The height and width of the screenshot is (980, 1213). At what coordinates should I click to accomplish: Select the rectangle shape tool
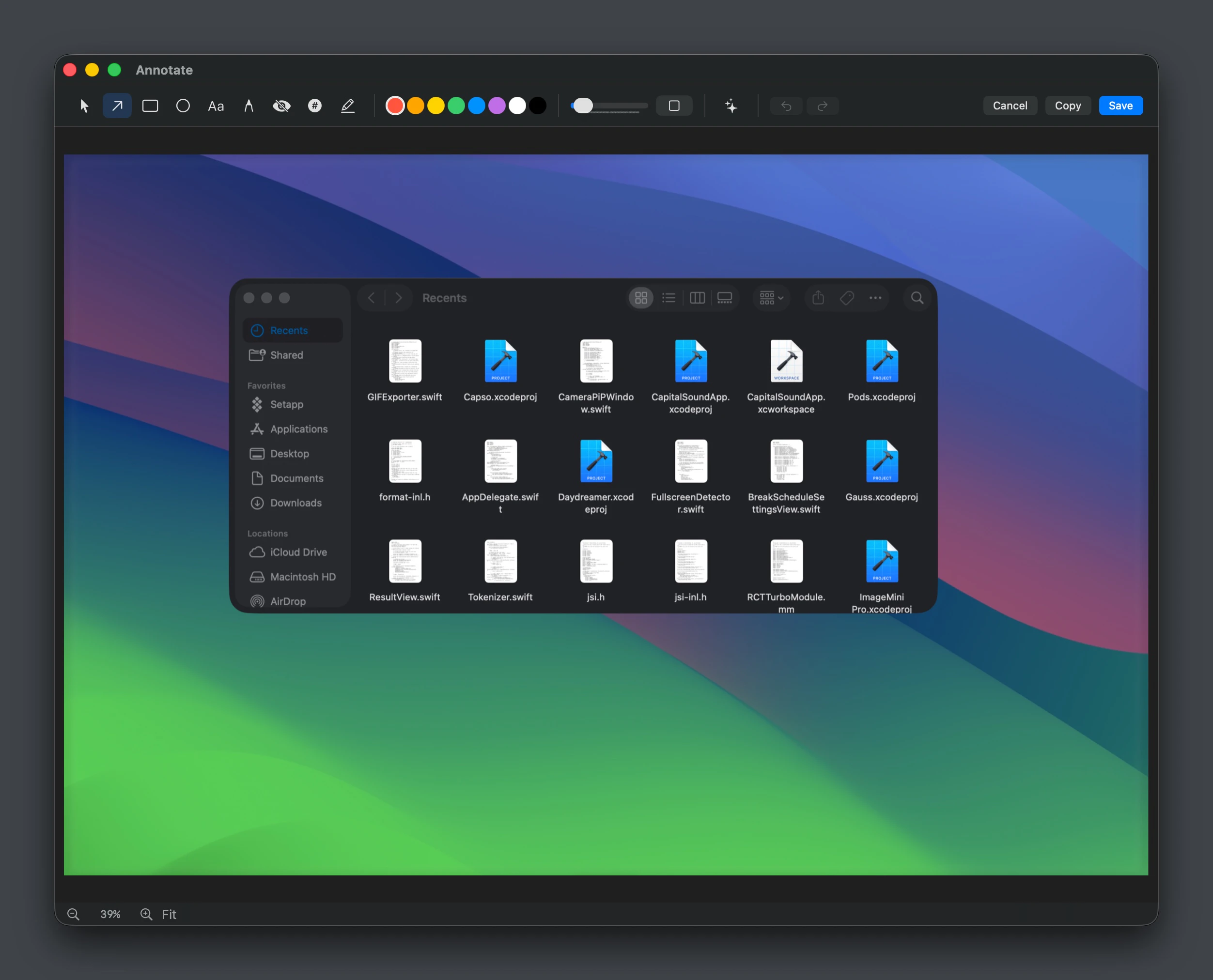150,106
